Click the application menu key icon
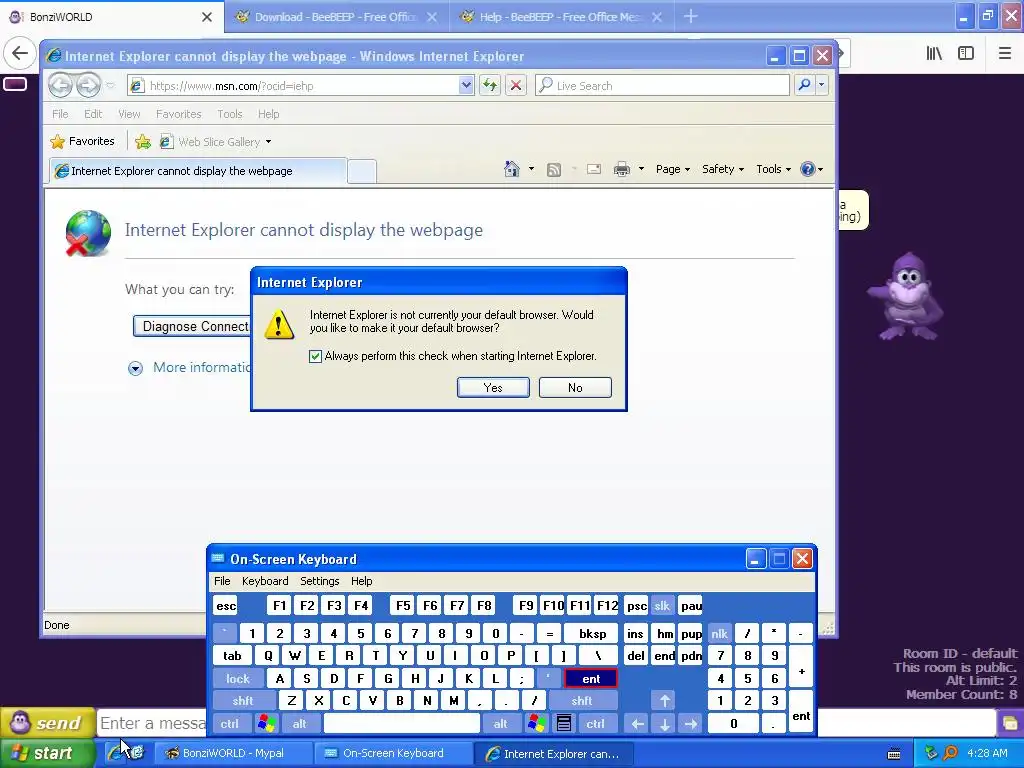1024x768 pixels. (564, 724)
